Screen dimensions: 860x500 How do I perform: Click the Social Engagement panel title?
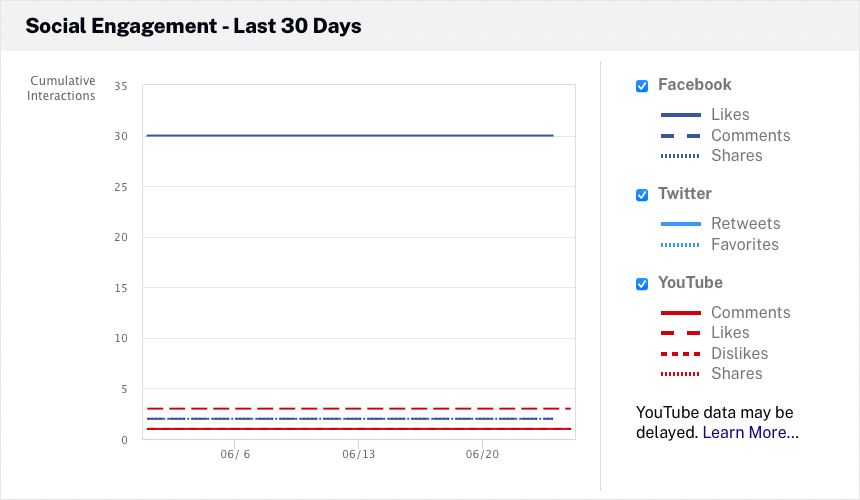coord(193,26)
